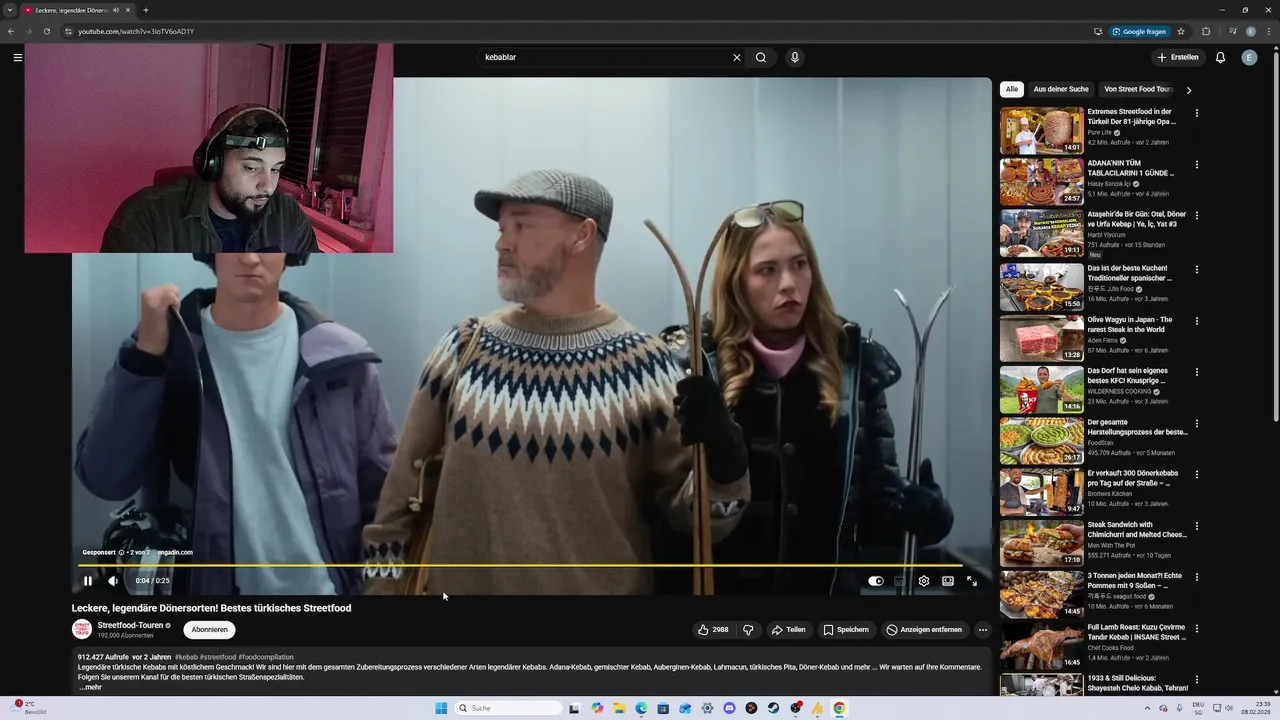Viewport: 1280px width, 720px height.
Task: Open options for Olive Wagyu in Japan video
Action: [1197, 321]
